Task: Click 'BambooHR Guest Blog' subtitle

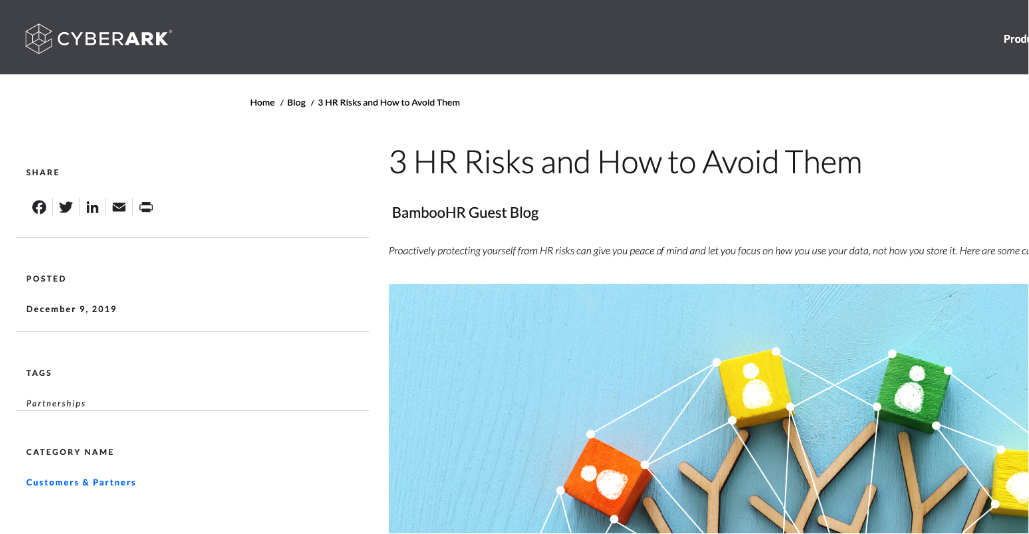Action: [x=465, y=213]
